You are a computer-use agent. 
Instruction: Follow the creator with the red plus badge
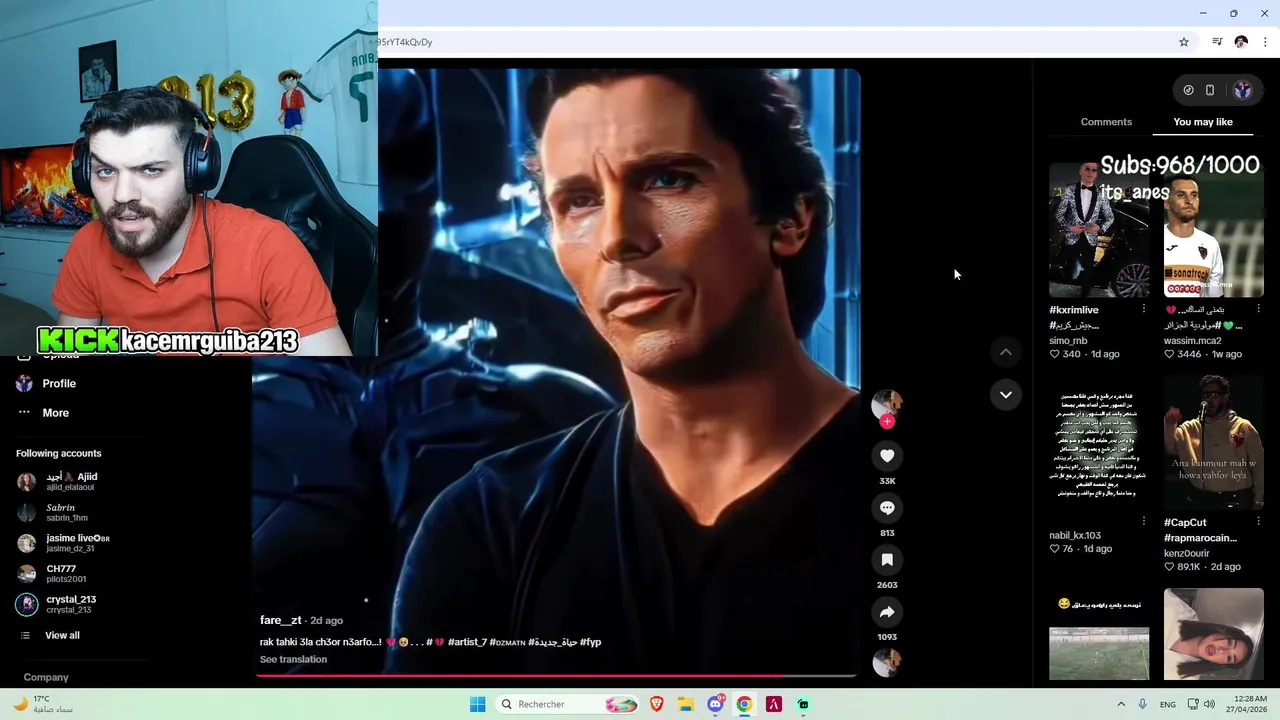(887, 421)
